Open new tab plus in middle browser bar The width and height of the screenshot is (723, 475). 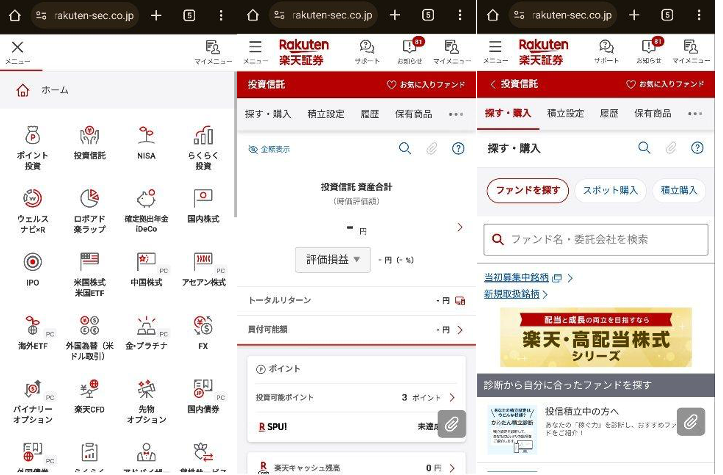pos(395,15)
